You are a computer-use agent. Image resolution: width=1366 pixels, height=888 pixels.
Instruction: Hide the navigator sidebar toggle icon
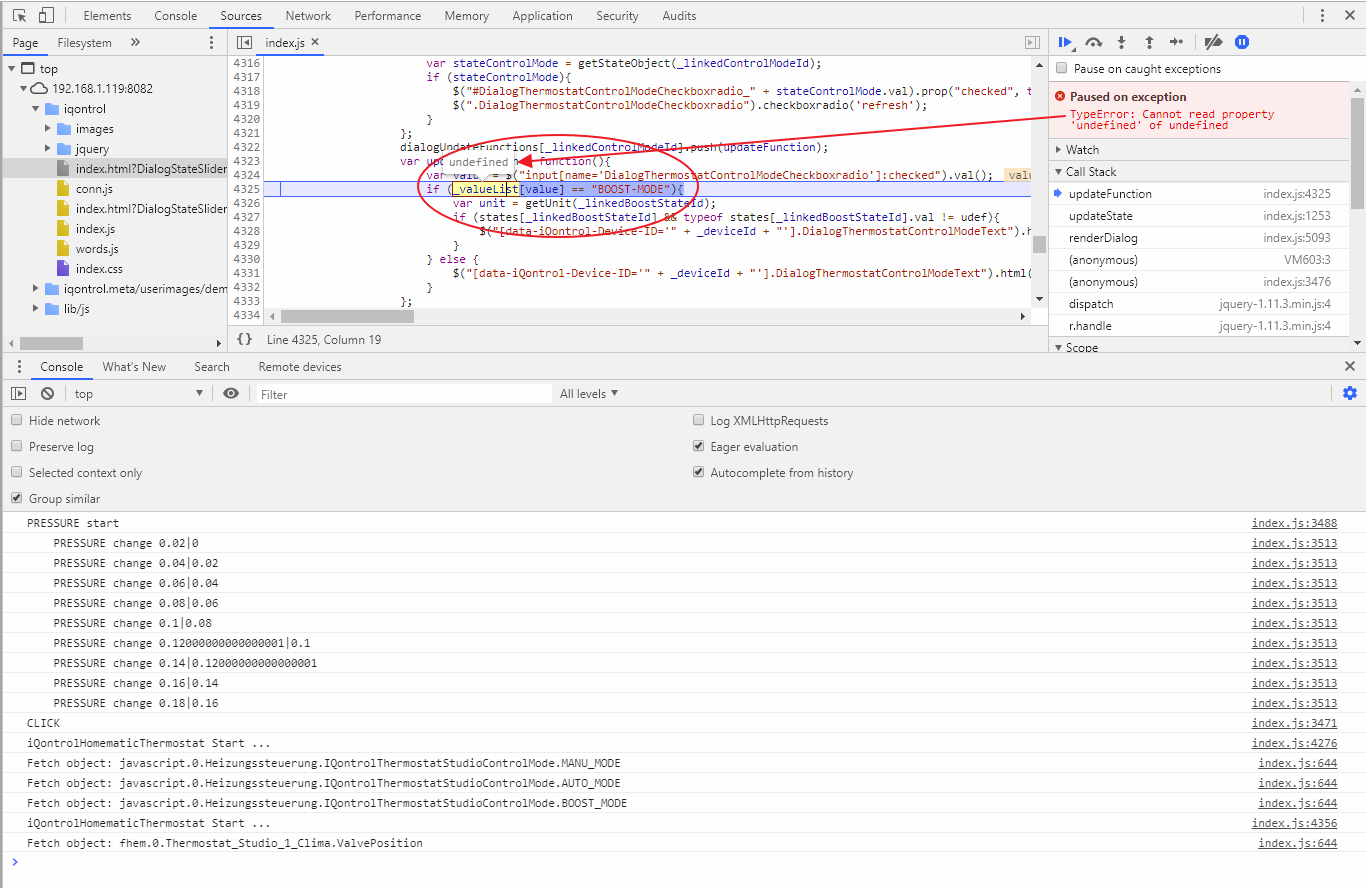pos(244,43)
